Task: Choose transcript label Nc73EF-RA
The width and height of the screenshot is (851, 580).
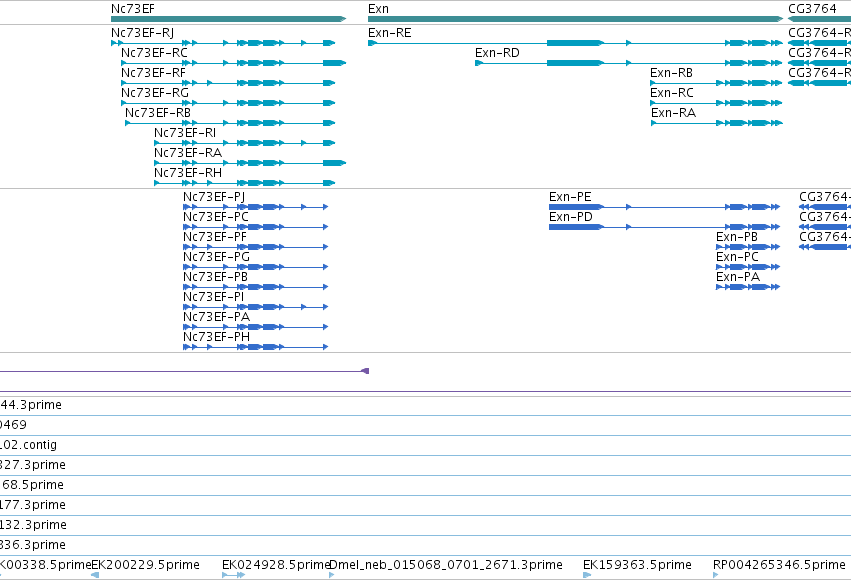Action: click(188, 153)
